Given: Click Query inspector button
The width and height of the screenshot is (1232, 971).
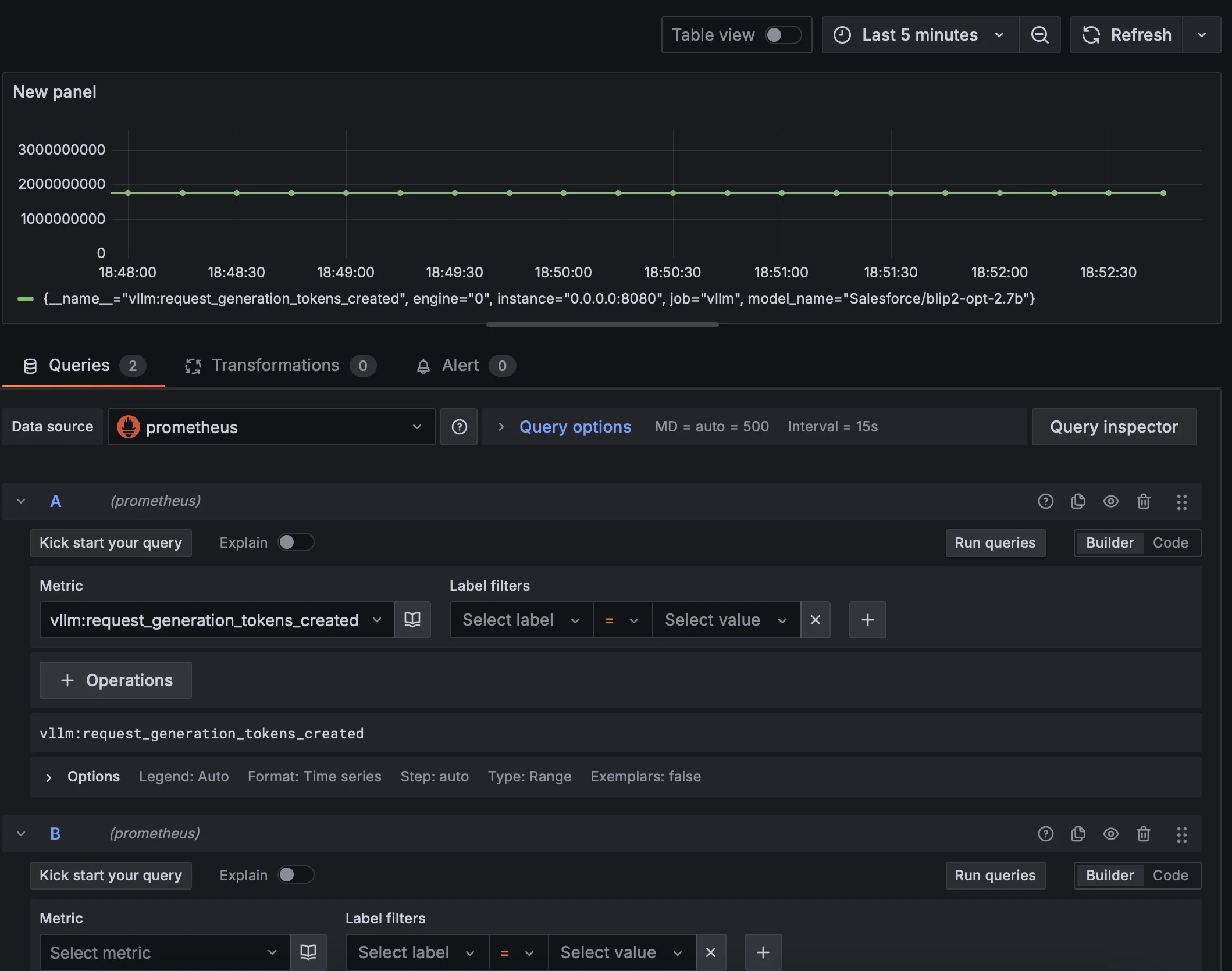Looking at the screenshot, I should click(1113, 427).
